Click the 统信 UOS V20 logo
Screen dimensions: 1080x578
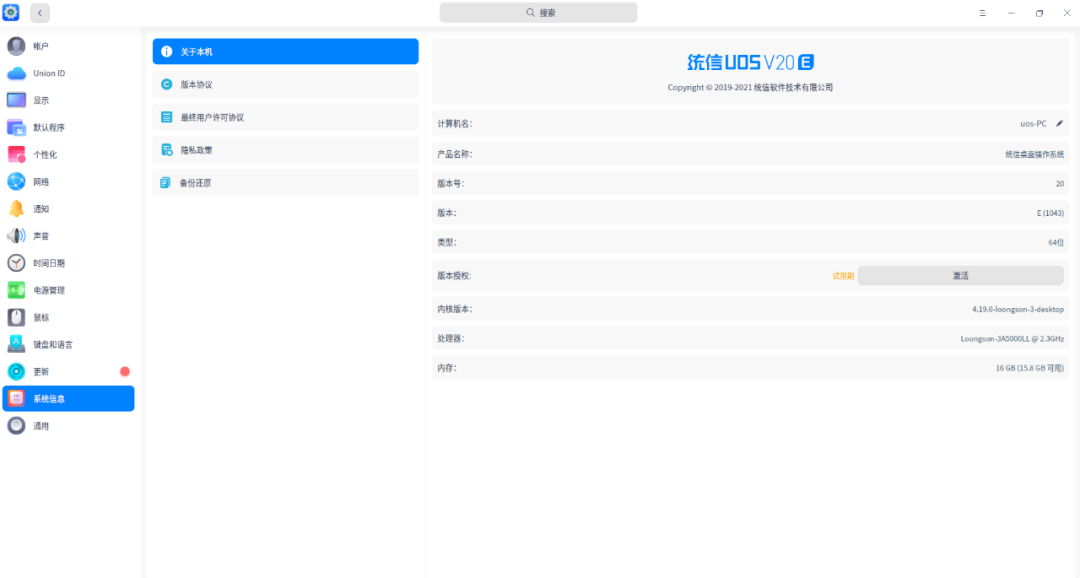pos(750,63)
